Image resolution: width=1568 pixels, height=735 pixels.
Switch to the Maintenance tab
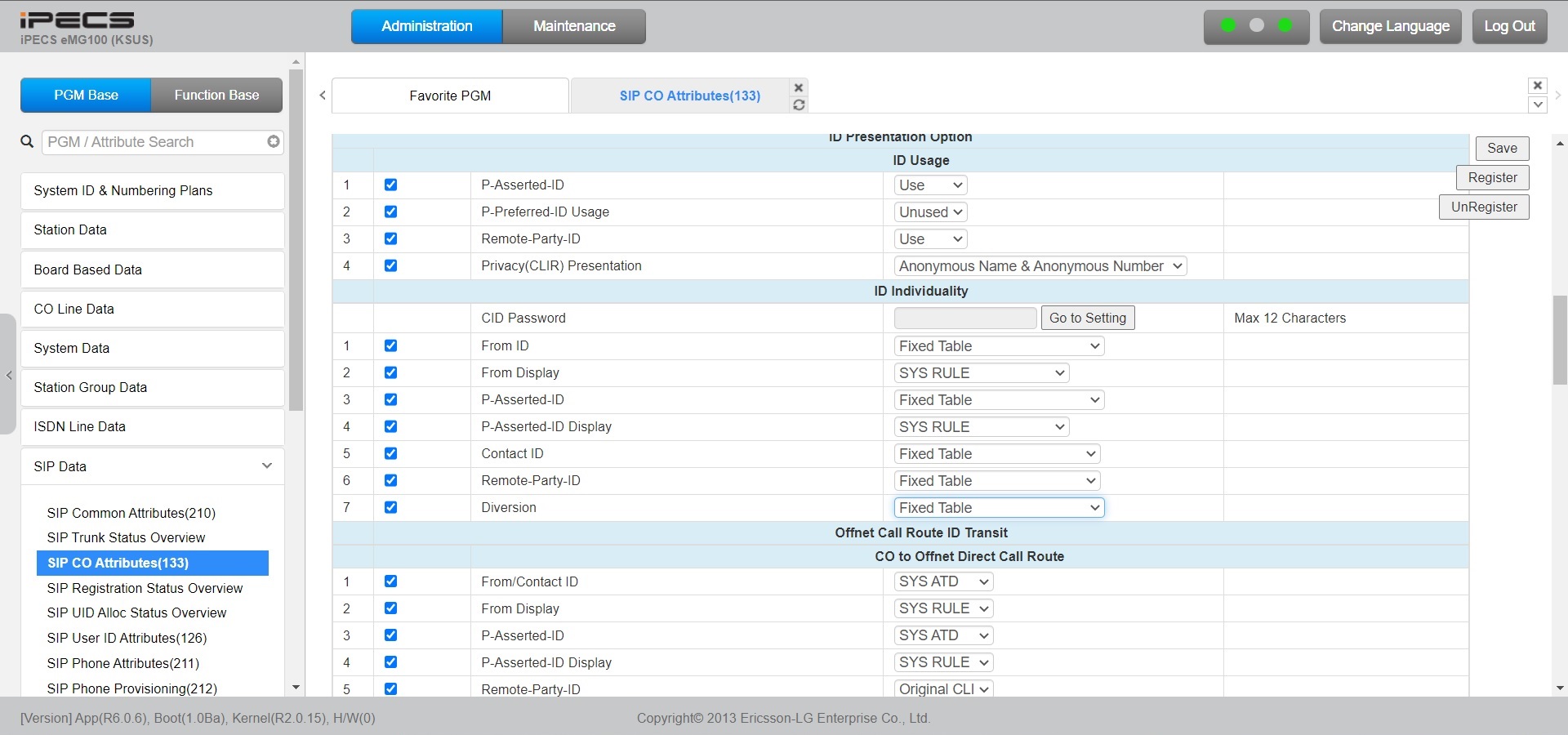(574, 26)
